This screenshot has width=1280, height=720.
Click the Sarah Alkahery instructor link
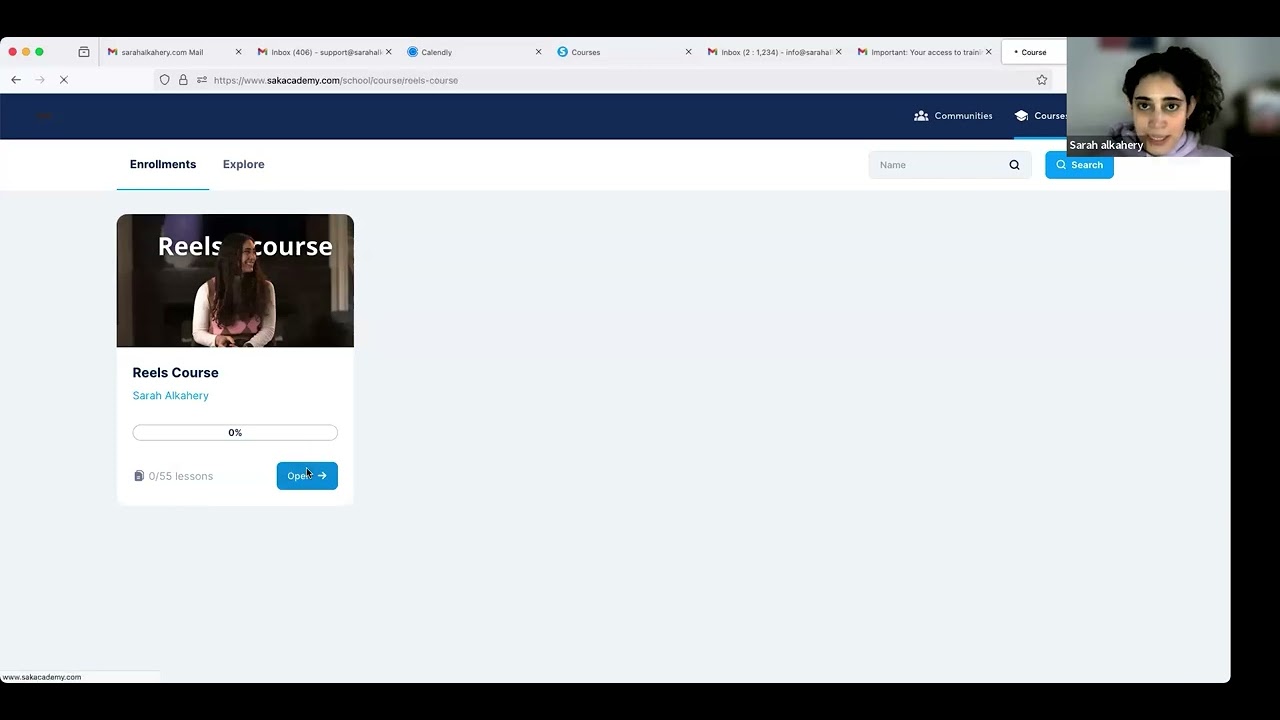point(171,396)
